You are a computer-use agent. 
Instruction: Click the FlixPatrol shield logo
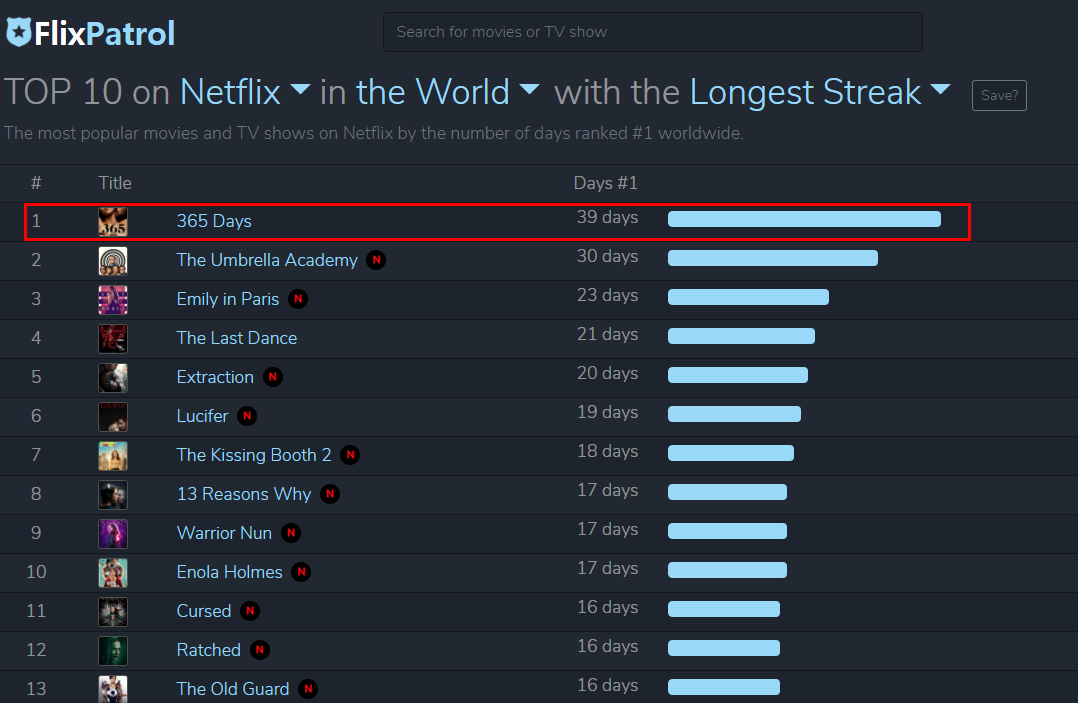click(19, 32)
